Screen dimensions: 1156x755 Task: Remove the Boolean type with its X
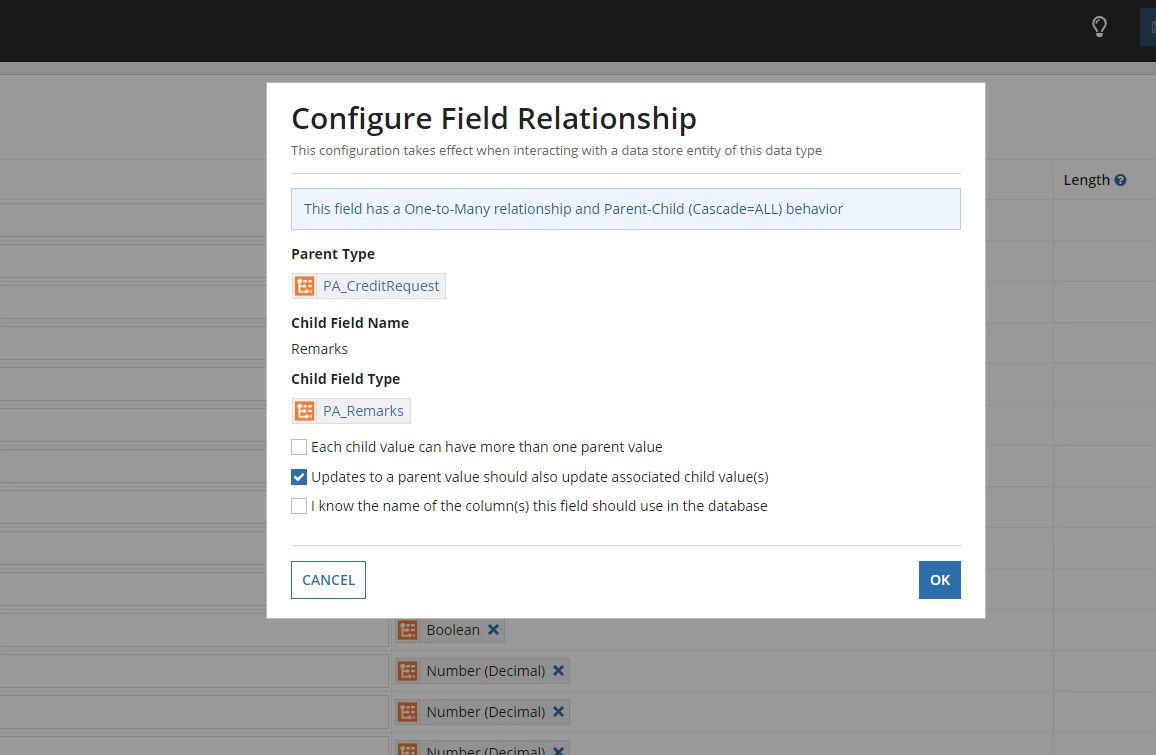click(x=493, y=630)
